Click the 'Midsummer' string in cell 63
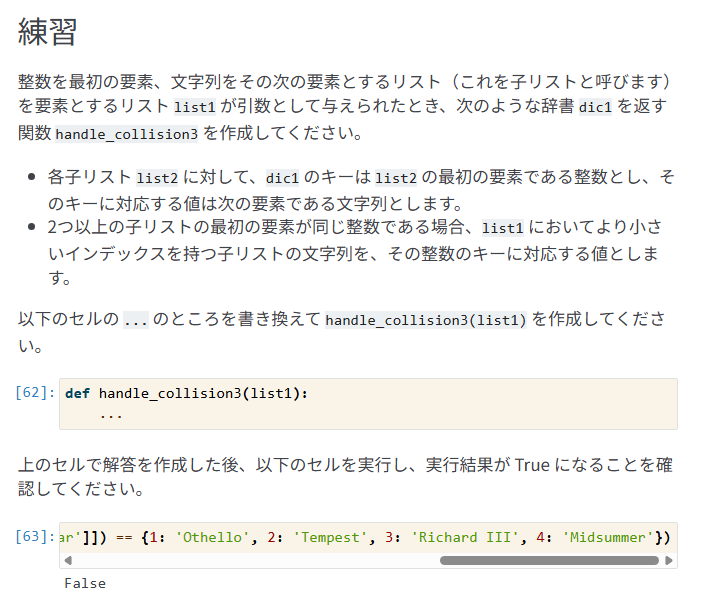Viewport: 702px width, 609px height. 607,537
